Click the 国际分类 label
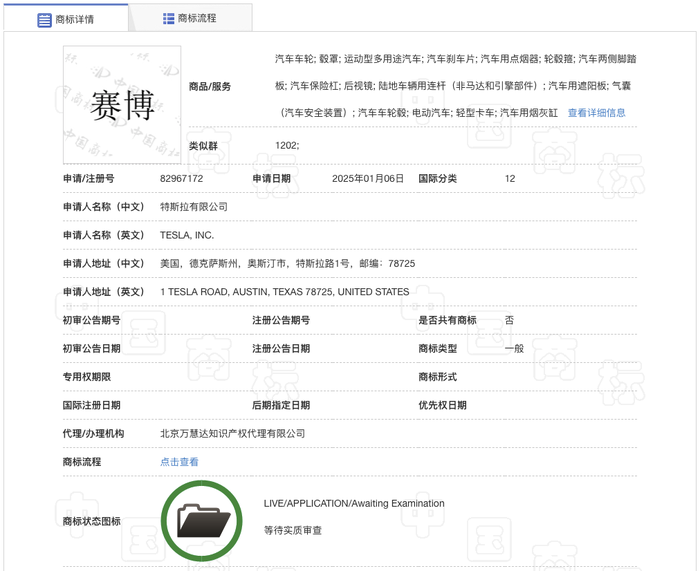 [438, 179]
